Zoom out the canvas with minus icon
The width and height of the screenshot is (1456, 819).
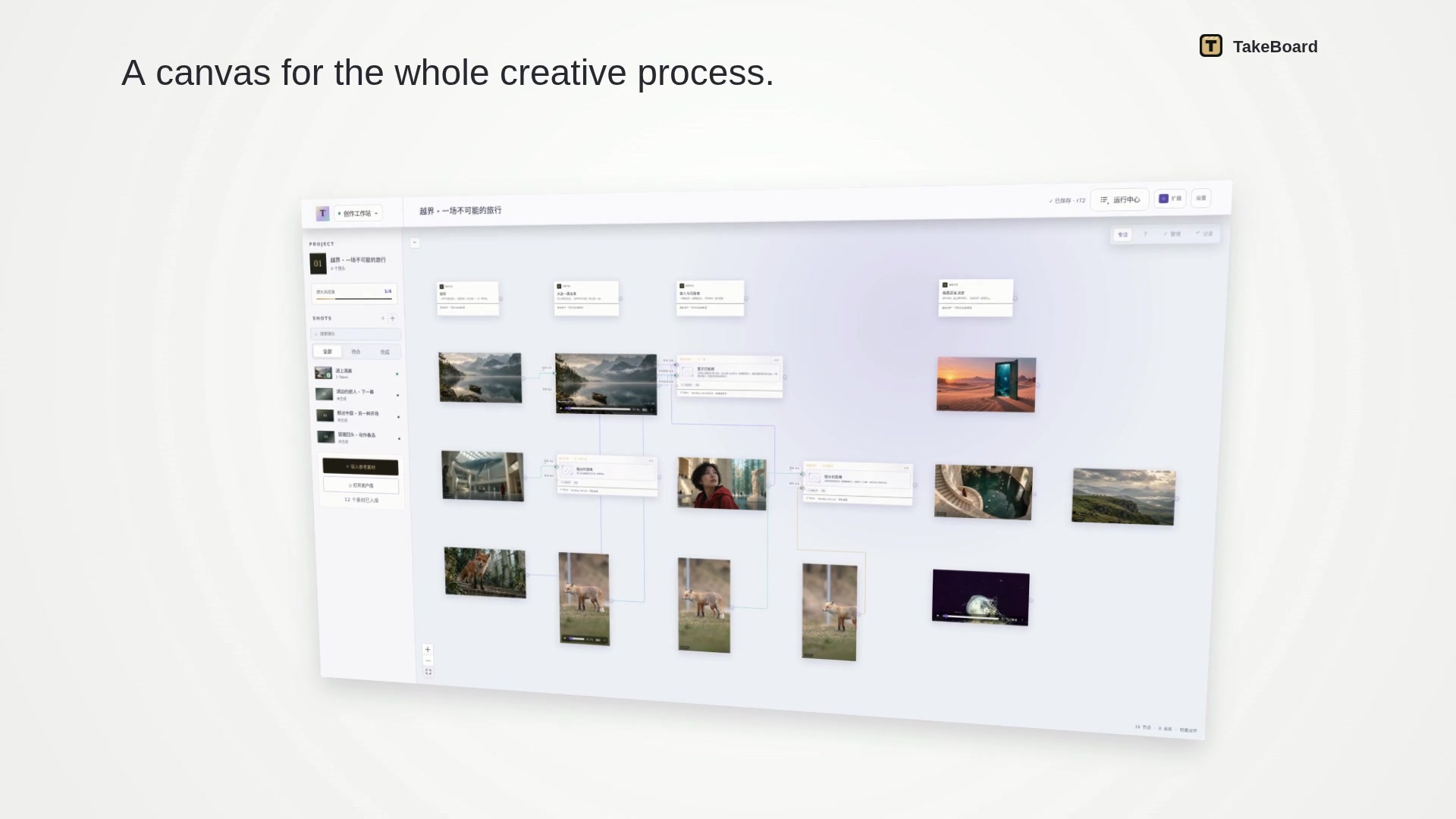tap(428, 661)
